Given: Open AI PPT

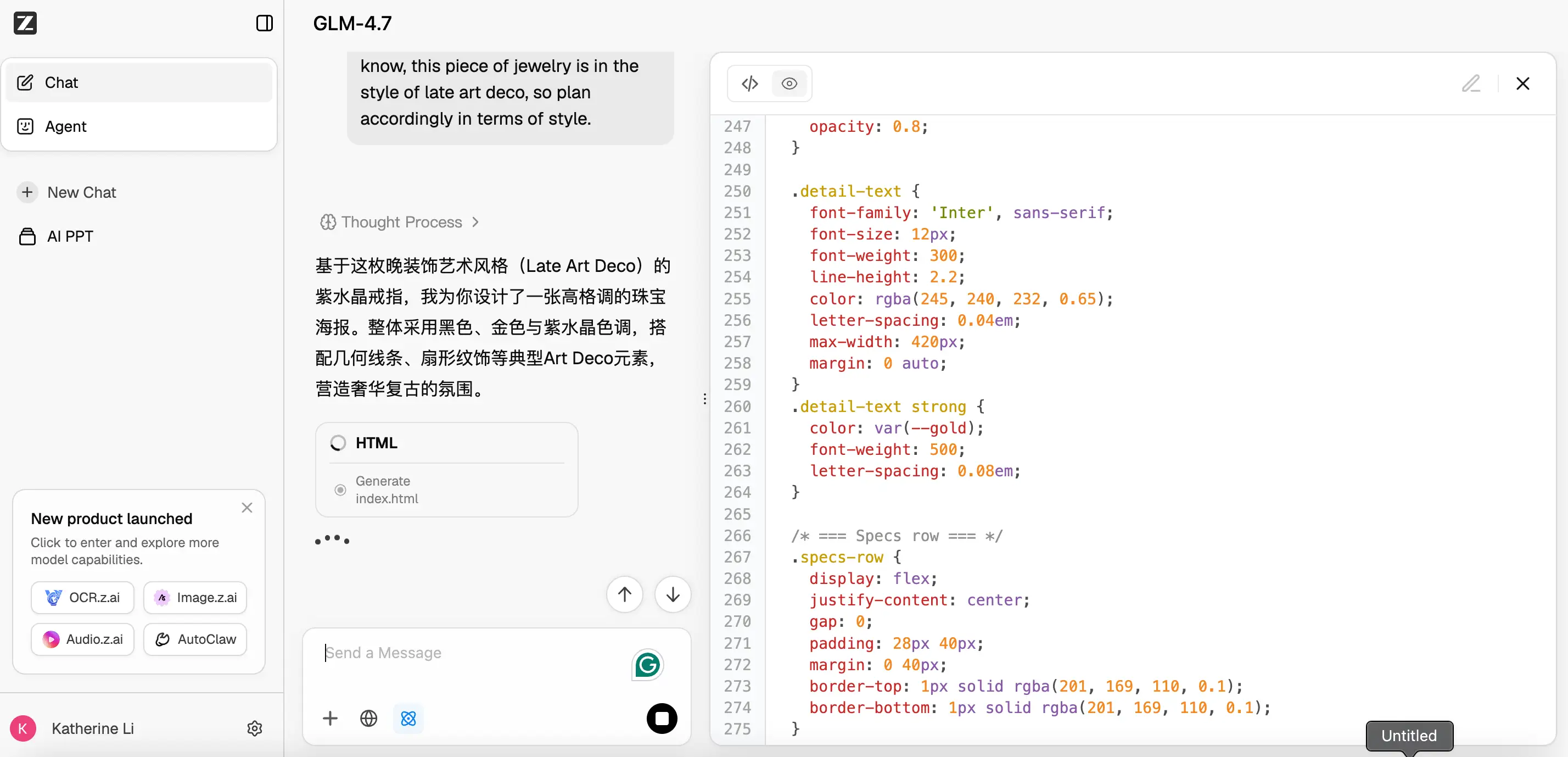Looking at the screenshot, I should [56, 236].
